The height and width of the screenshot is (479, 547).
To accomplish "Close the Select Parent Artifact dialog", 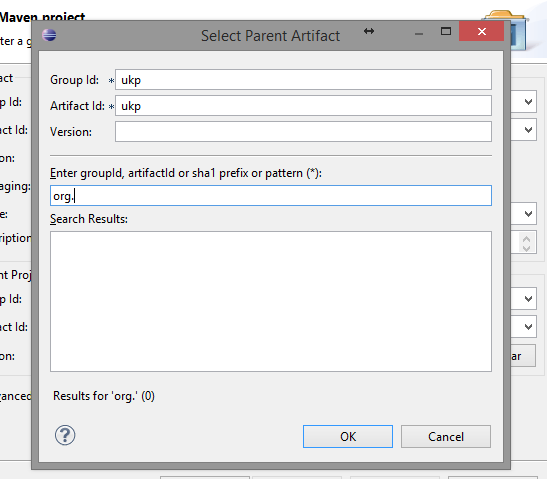I will pos(481,31).
